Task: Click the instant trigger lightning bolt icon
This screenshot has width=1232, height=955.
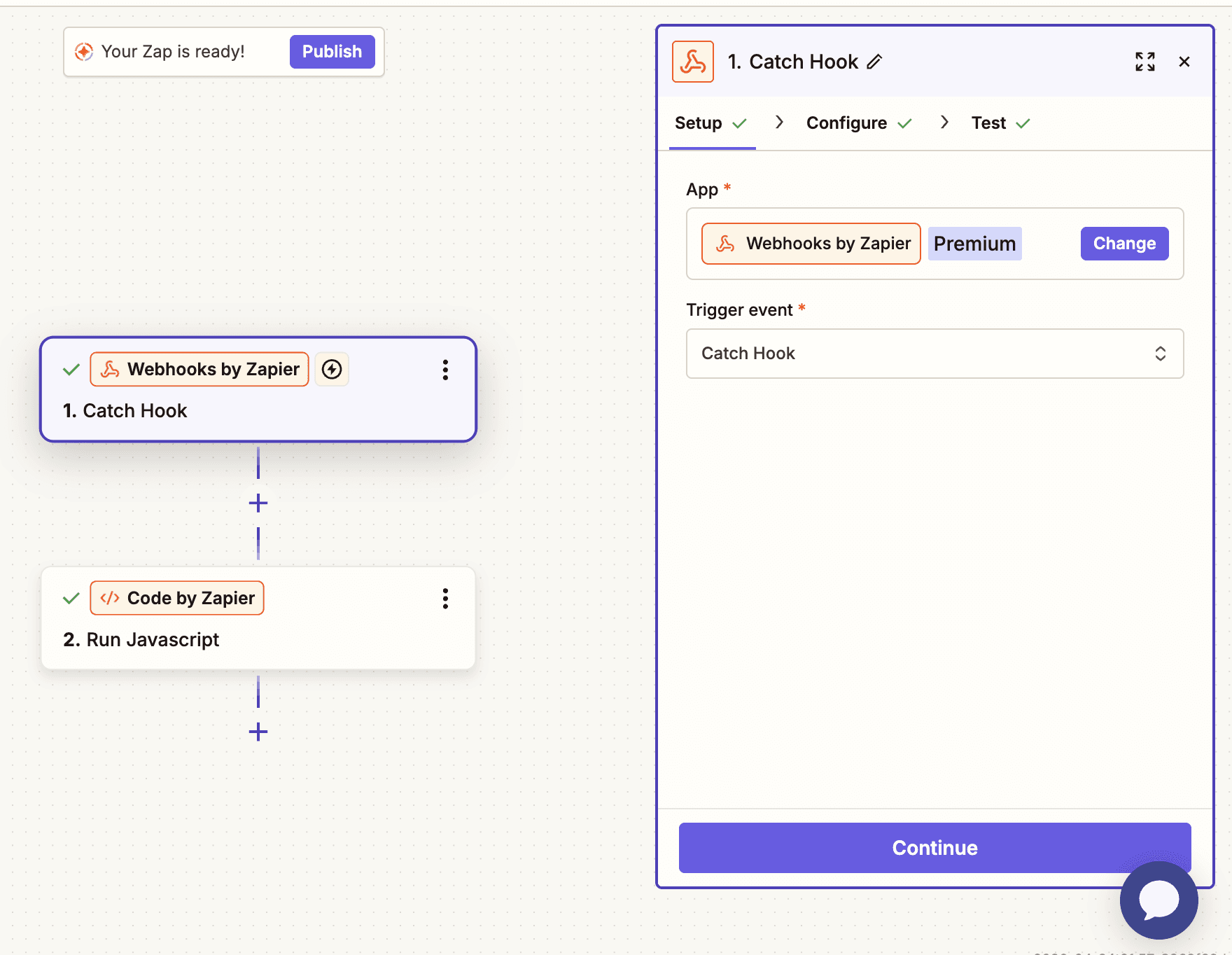Action: tap(332, 369)
